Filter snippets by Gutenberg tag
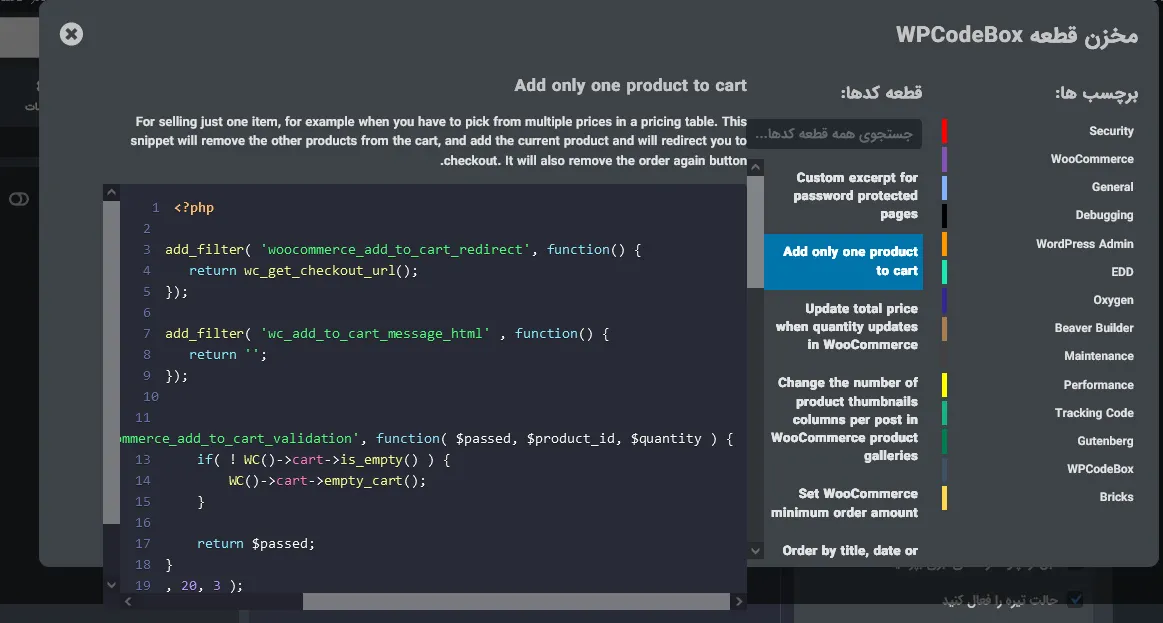The width and height of the screenshot is (1163, 623). click(1105, 441)
